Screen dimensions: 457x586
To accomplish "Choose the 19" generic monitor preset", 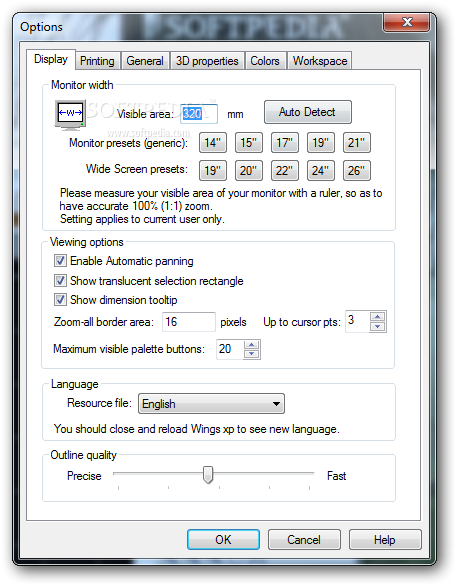I will tap(321, 142).
